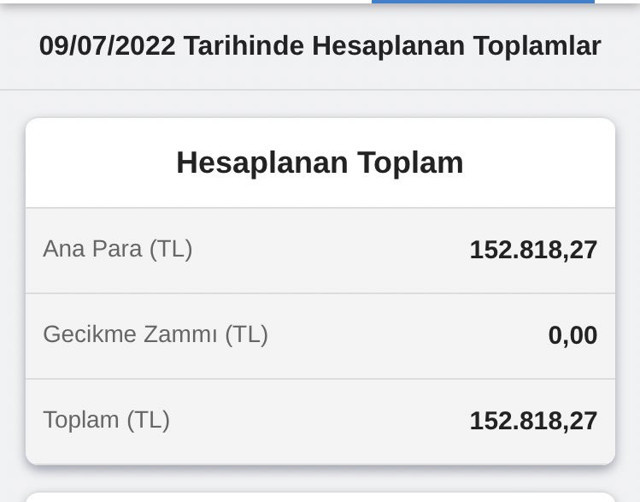Select the Hesaplanan Toplam card title
The width and height of the screenshot is (640, 502).
[x=320, y=163]
